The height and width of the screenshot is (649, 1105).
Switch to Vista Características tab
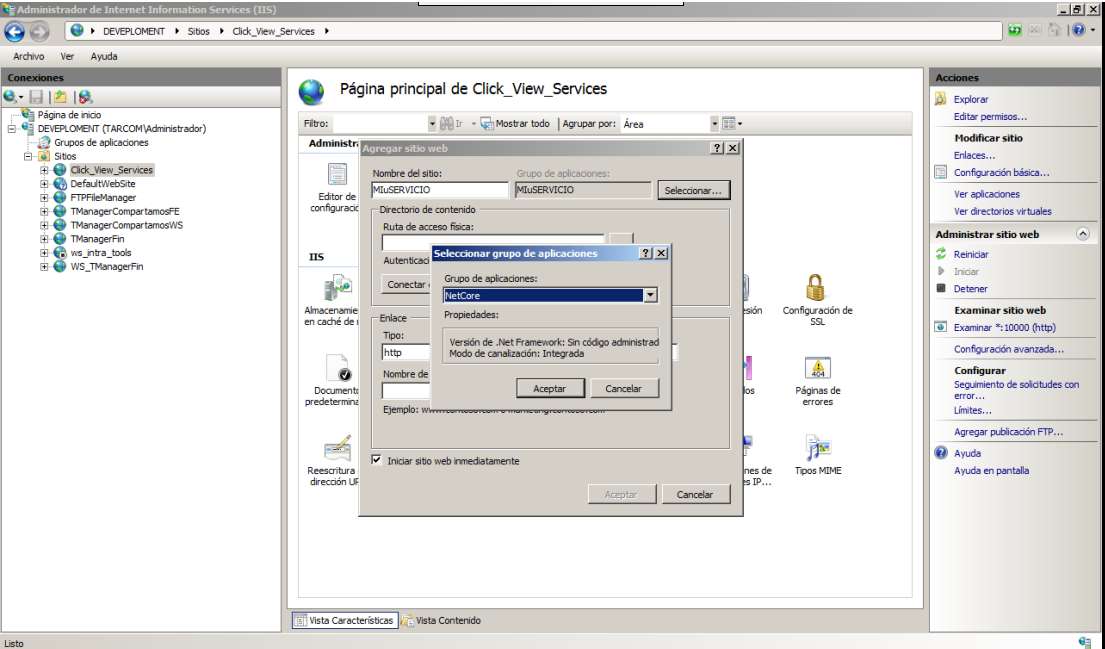click(x=345, y=620)
